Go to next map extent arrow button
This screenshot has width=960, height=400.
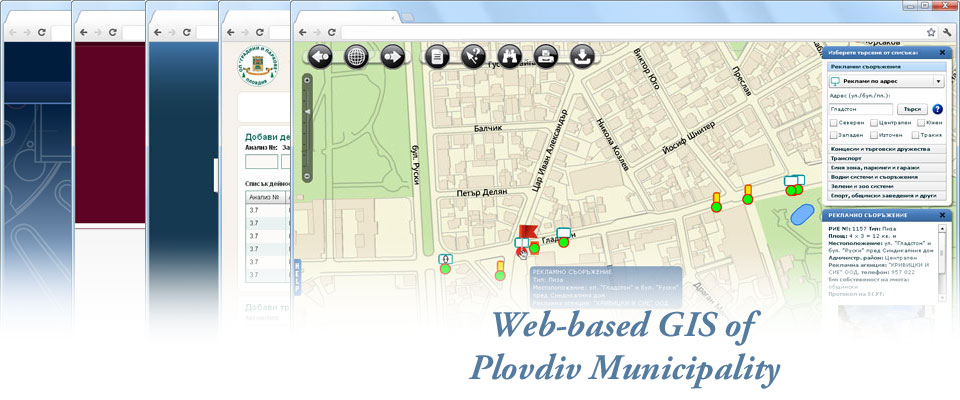click(x=392, y=56)
